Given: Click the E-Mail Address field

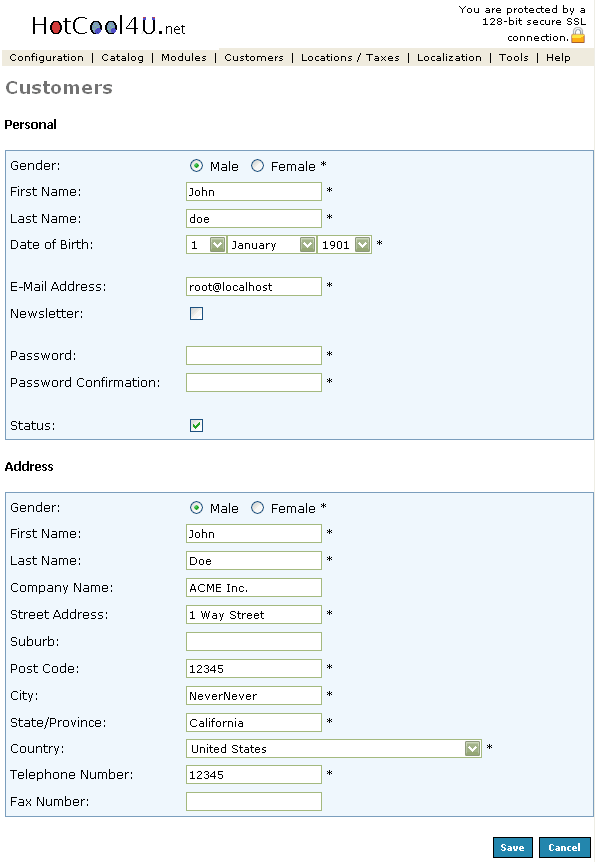Looking at the screenshot, I should tap(254, 287).
